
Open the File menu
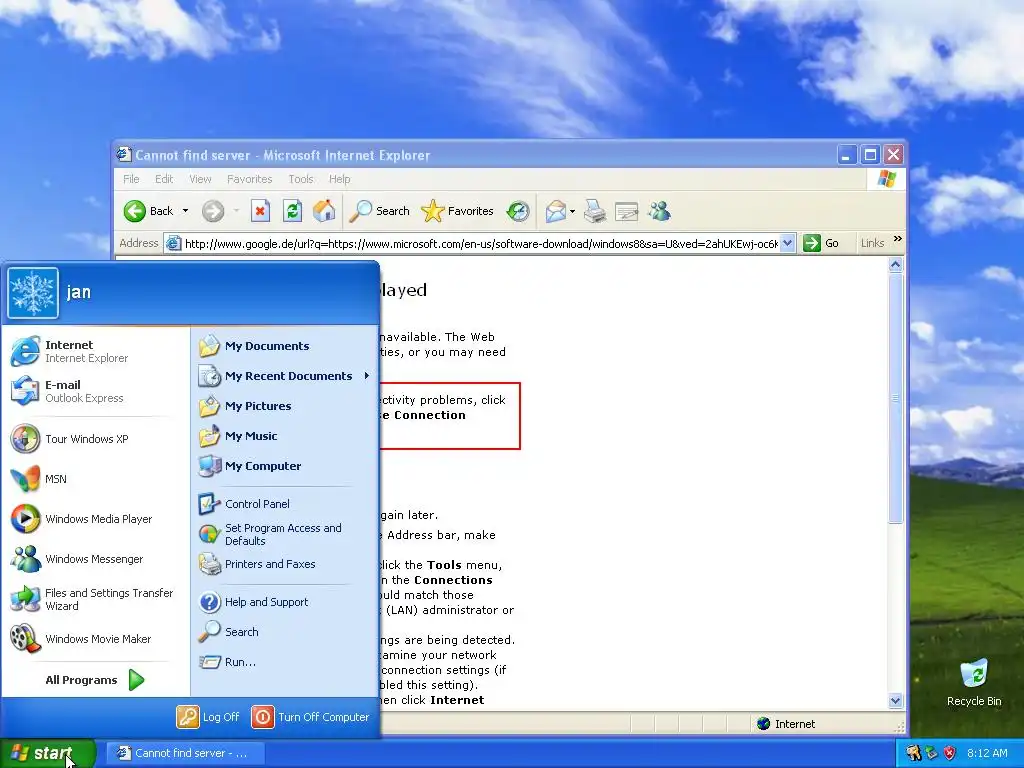coord(131,179)
